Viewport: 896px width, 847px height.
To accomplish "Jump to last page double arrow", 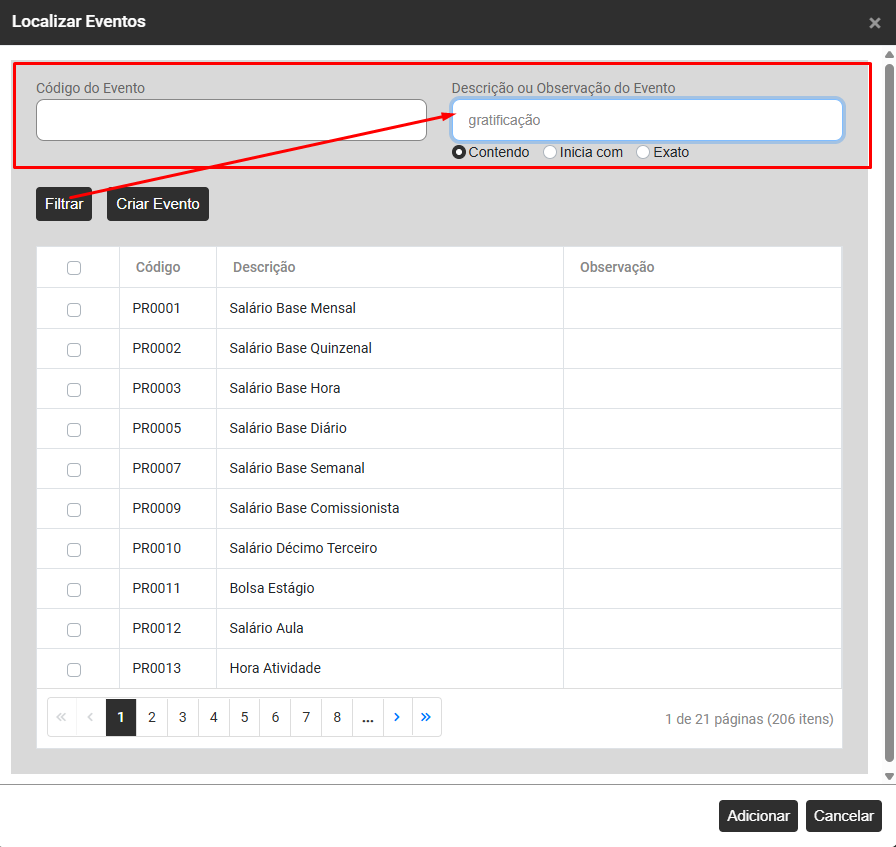I will click(x=426, y=717).
